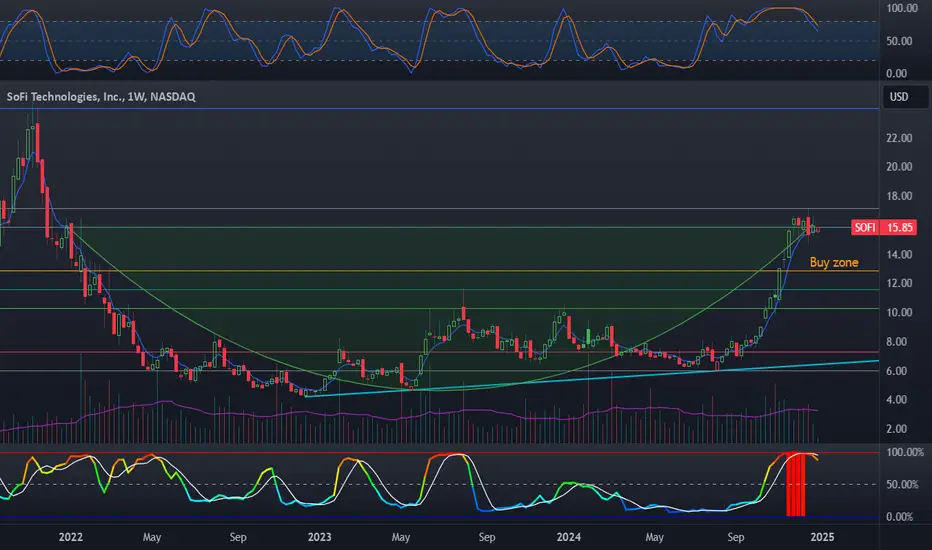This screenshot has width=932, height=550.
Task: Click the 2025 time axis label
Action: tap(822, 537)
